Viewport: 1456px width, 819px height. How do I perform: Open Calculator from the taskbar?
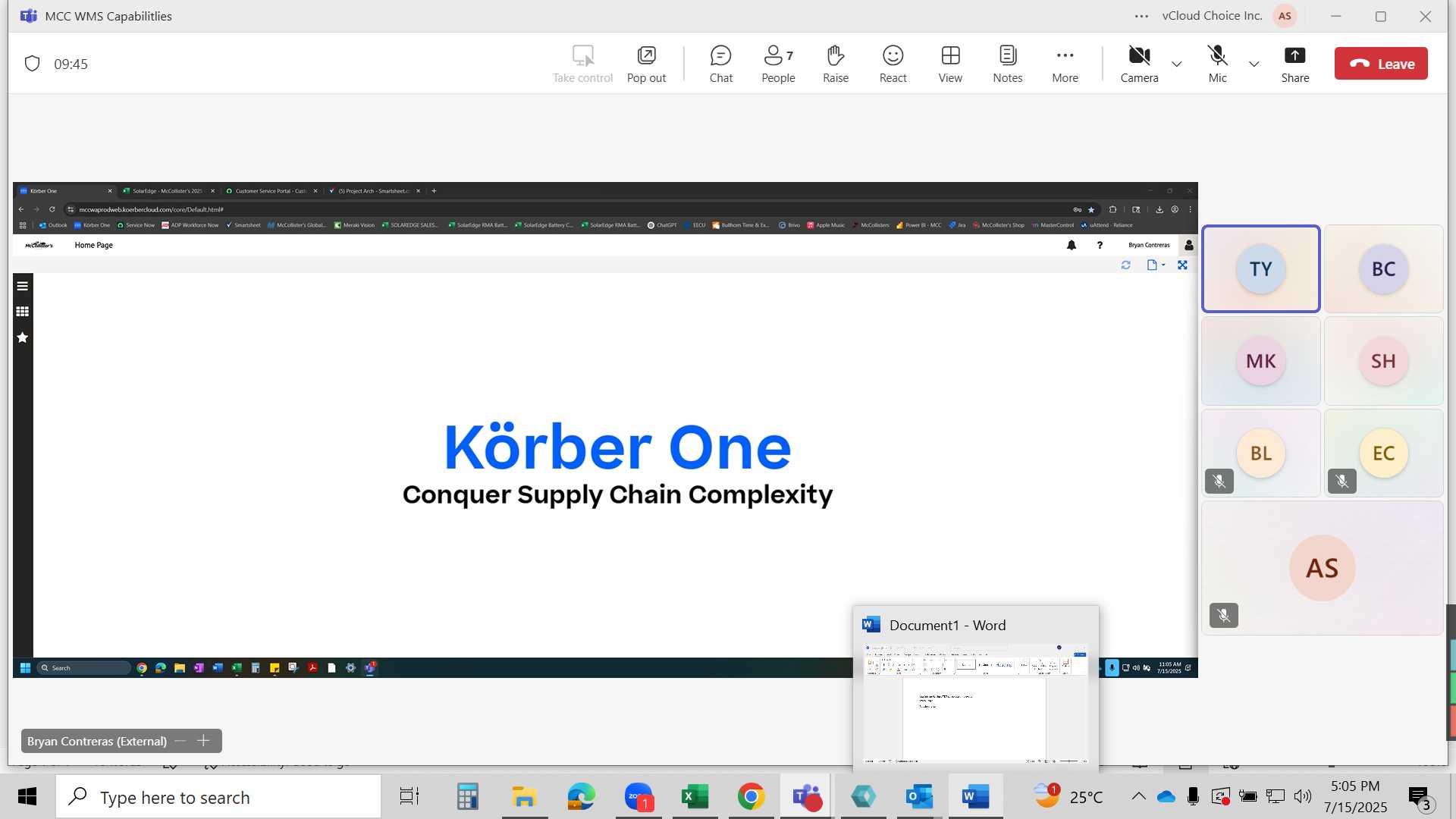pyautogui.click(x=467, y=796)
